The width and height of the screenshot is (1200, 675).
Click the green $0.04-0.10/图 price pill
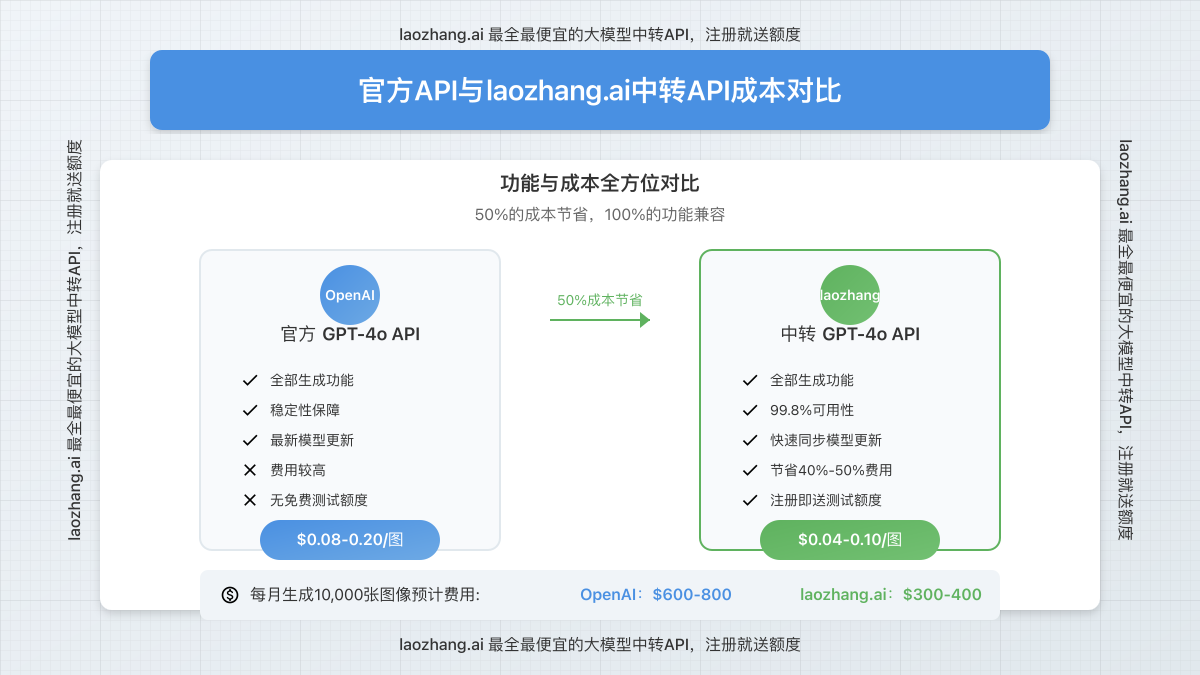coord(850,539)
